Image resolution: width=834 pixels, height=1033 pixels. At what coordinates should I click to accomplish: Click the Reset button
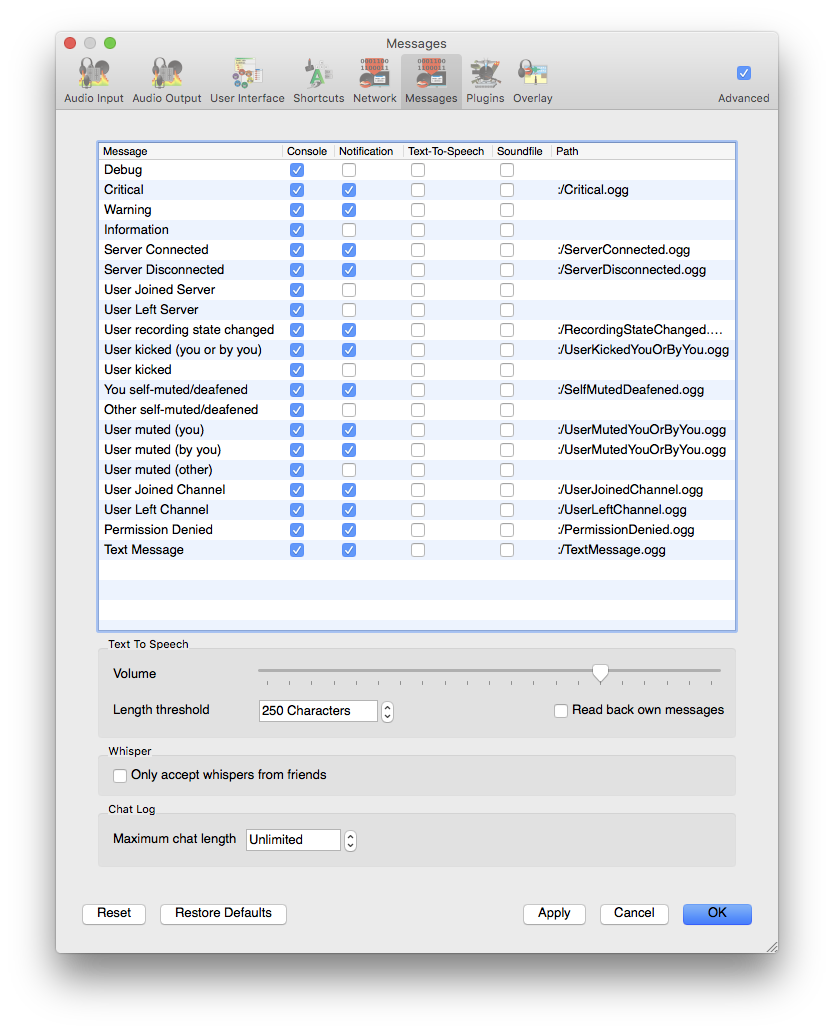pos(114,913)
